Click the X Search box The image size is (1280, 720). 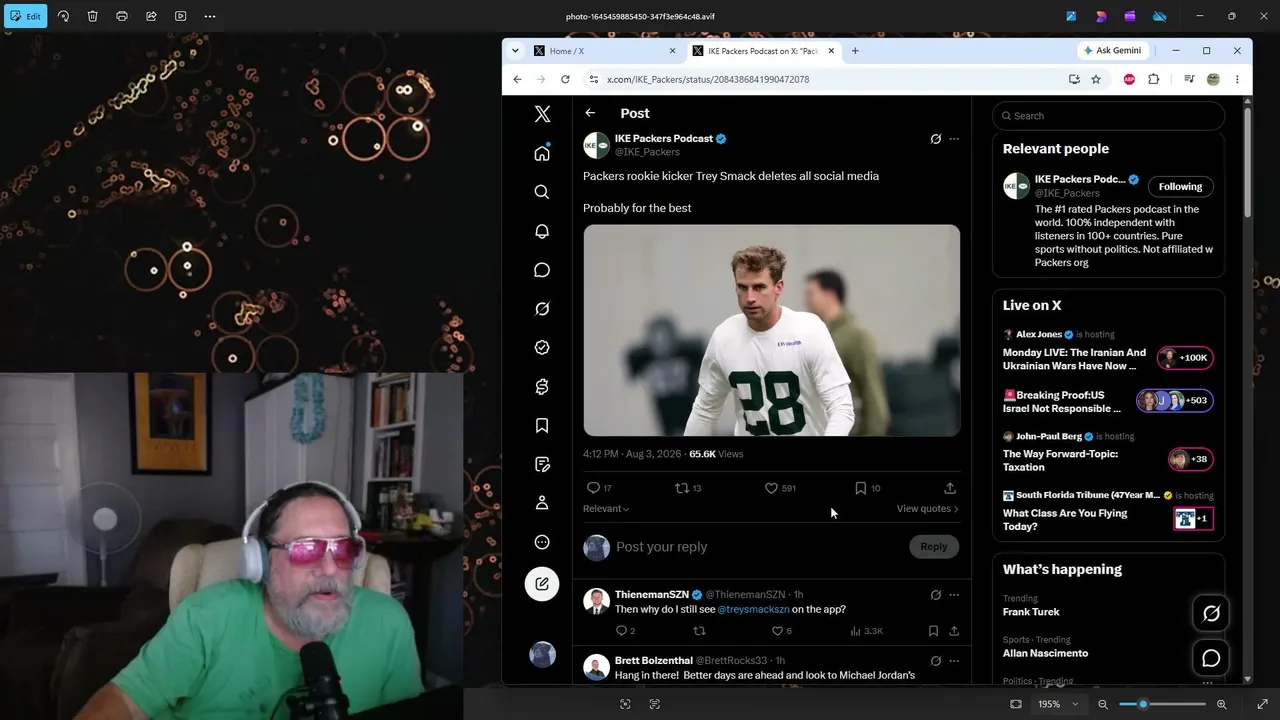pos(1109,116)
